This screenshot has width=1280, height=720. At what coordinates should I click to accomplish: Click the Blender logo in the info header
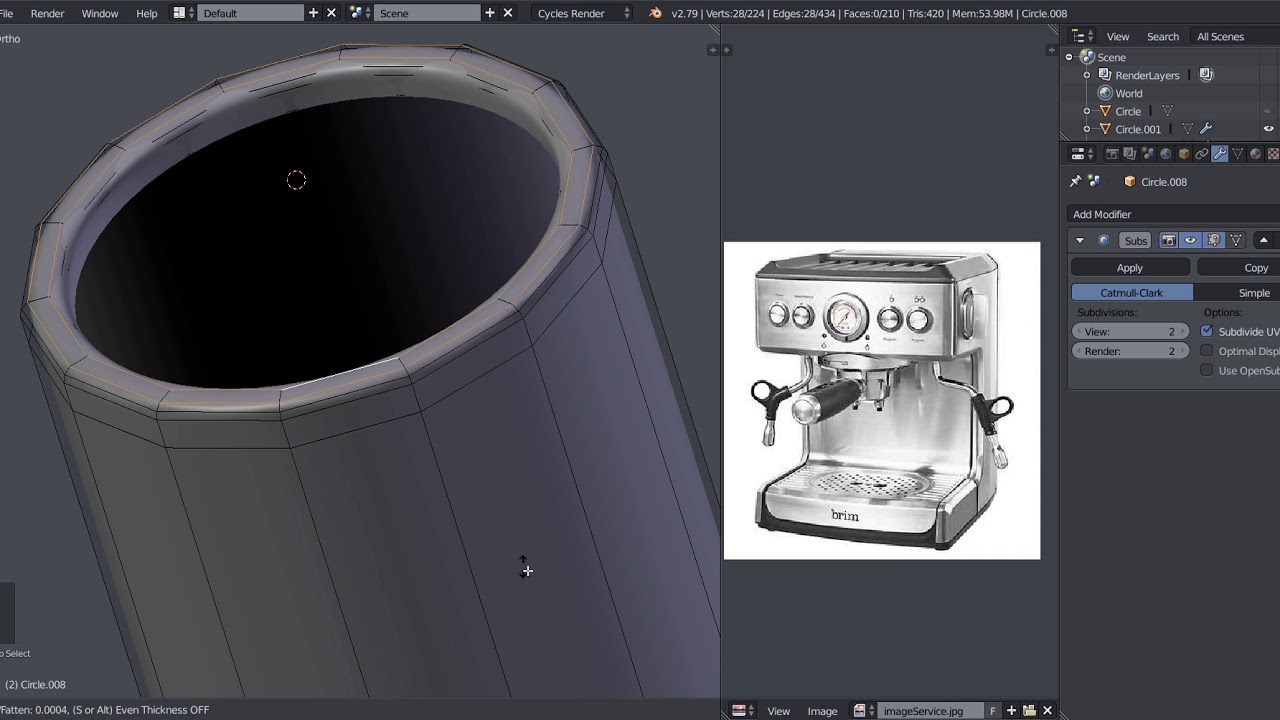pos(655,13)
